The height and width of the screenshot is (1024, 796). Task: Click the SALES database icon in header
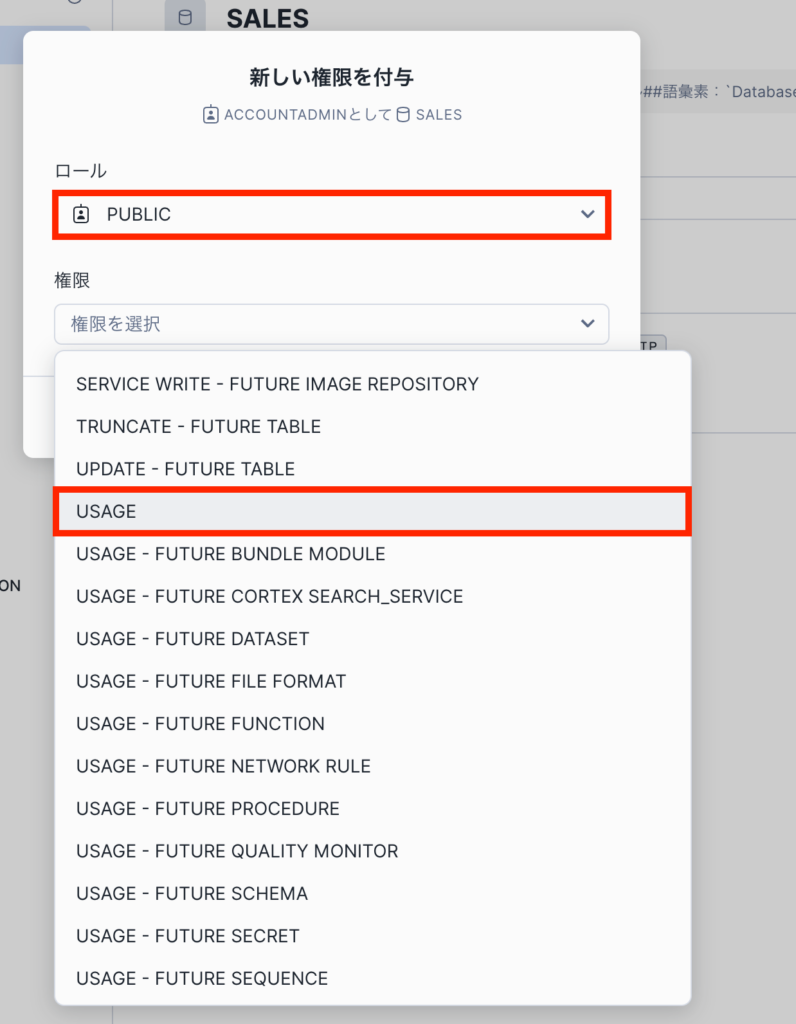tap(185, 18)
